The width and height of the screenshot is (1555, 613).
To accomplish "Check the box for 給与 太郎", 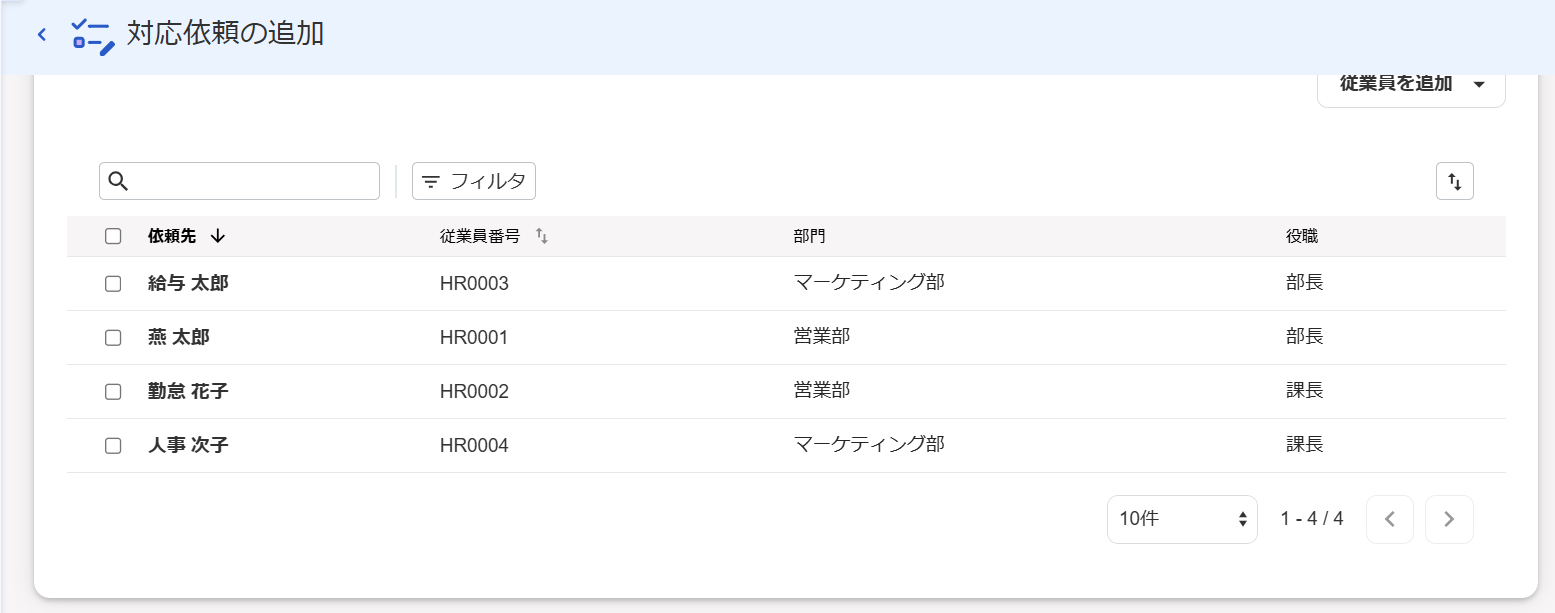I will tap(113, 283).
